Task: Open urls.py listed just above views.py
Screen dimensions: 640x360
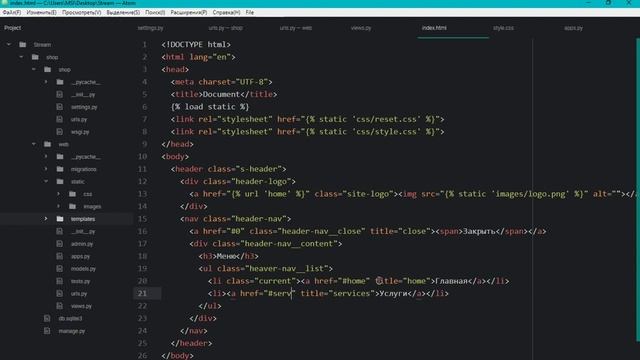Action: [x=79, y=294]
